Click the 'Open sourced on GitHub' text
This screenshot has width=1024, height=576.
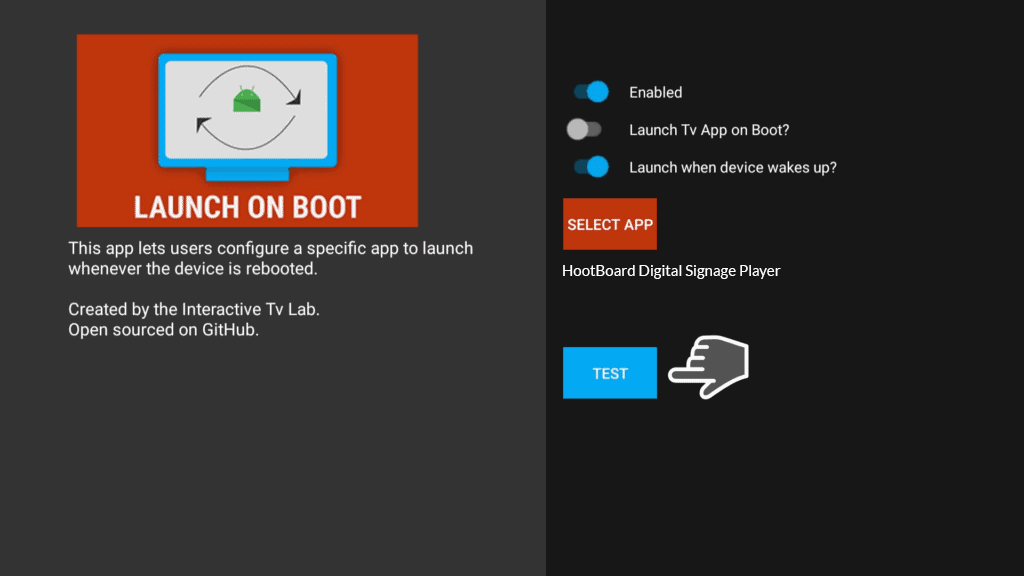[x=163, y=330]
